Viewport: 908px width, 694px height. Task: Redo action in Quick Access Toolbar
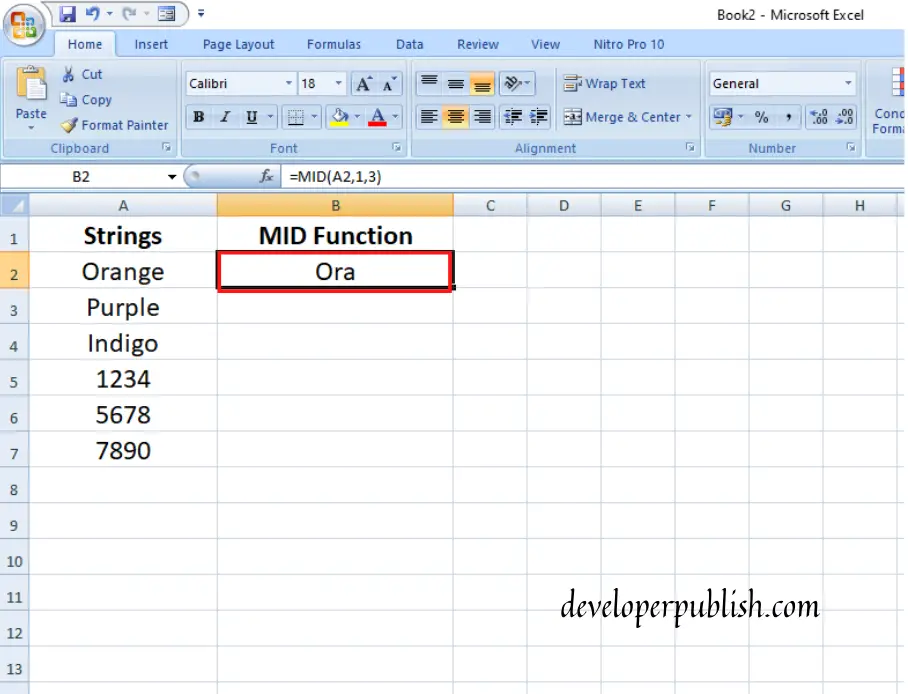(x=129, y=13)
